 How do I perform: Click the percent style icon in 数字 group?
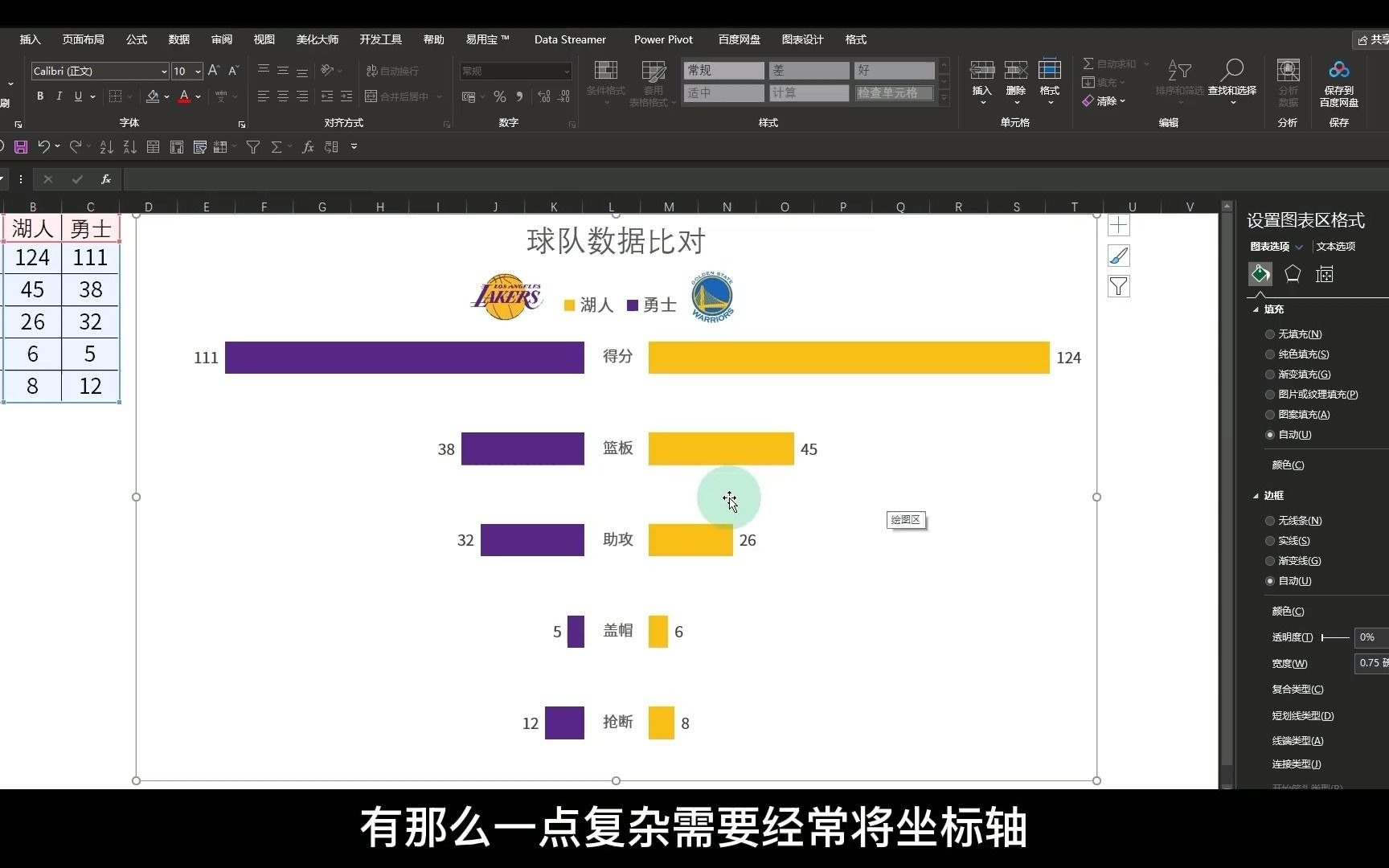(x=499, y=96)
